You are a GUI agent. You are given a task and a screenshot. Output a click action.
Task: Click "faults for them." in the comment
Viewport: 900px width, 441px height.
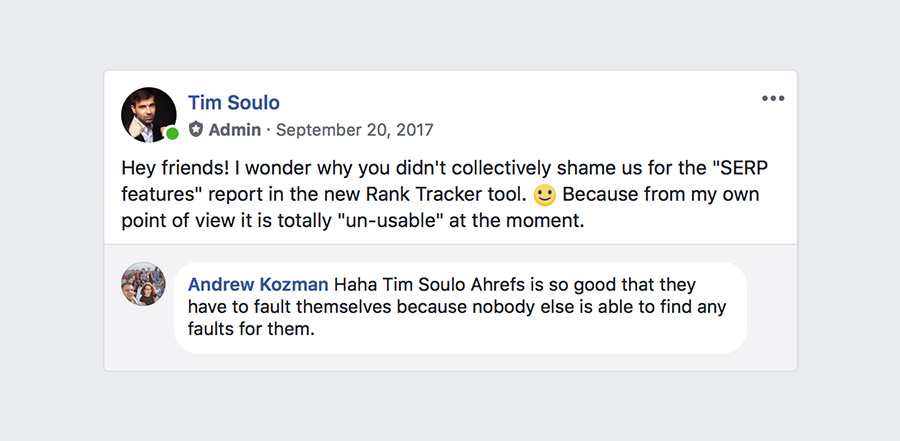pyautogui.click(x=252, y=329)
